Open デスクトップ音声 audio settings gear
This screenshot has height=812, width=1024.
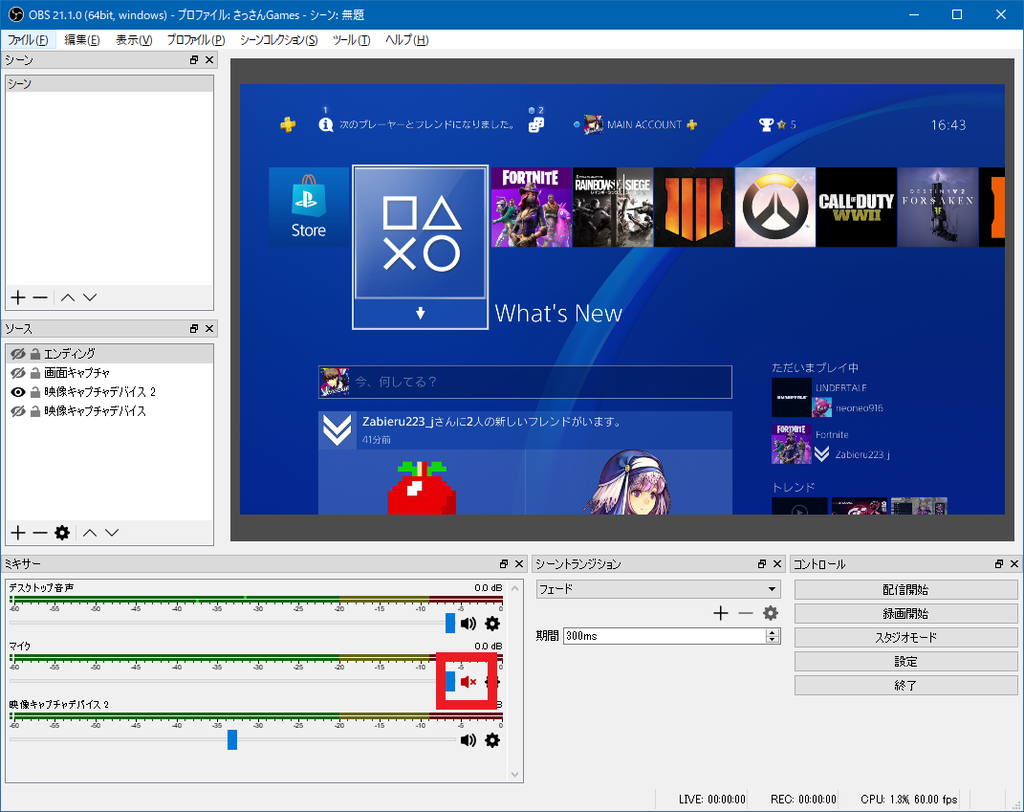[x=492, y=624]
